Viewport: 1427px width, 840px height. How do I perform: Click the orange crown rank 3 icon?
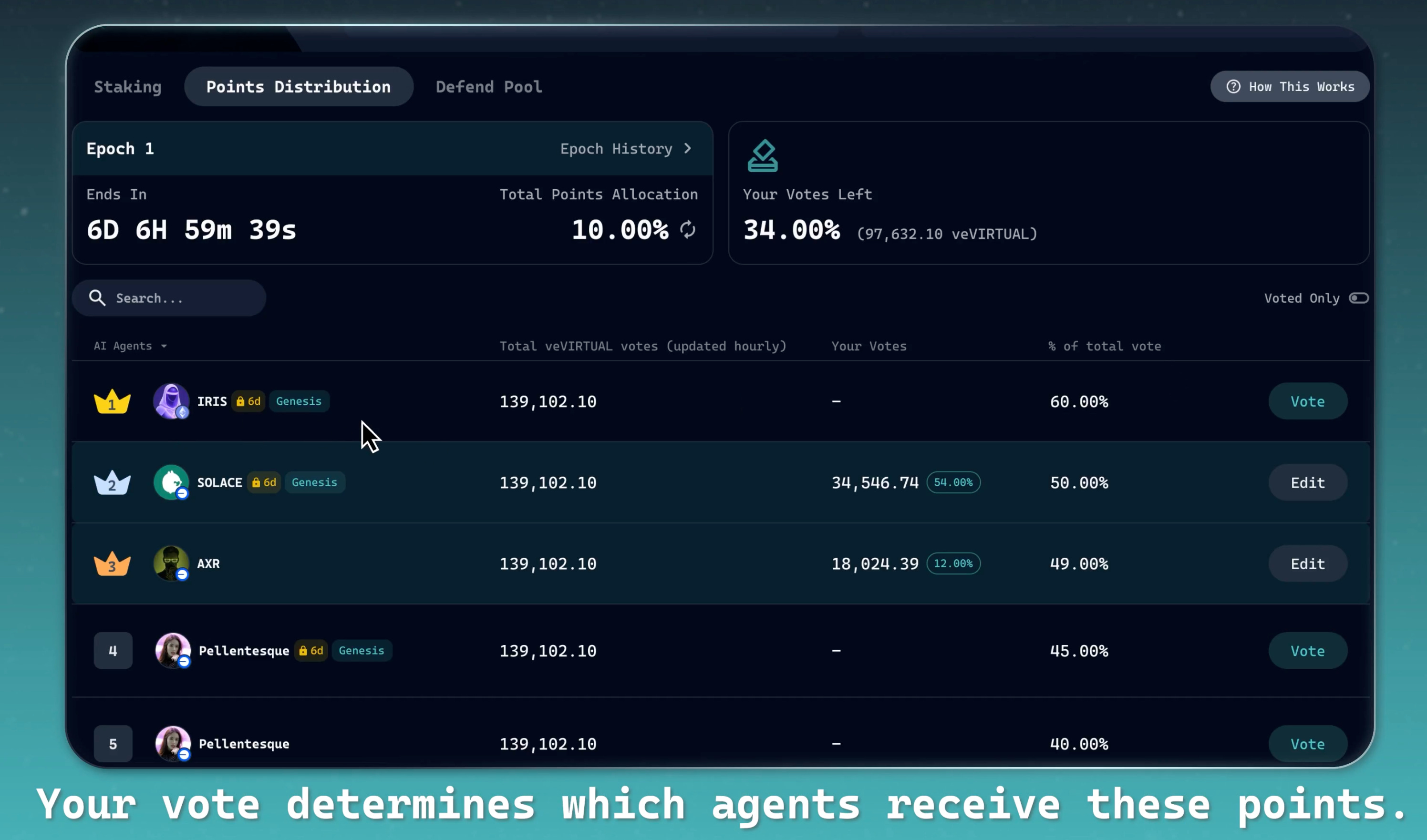pos(112,563)
